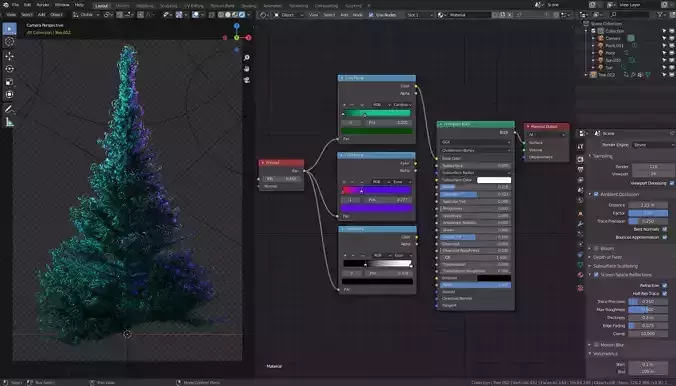Toggle camera view with camera icon

pos(247,80)
